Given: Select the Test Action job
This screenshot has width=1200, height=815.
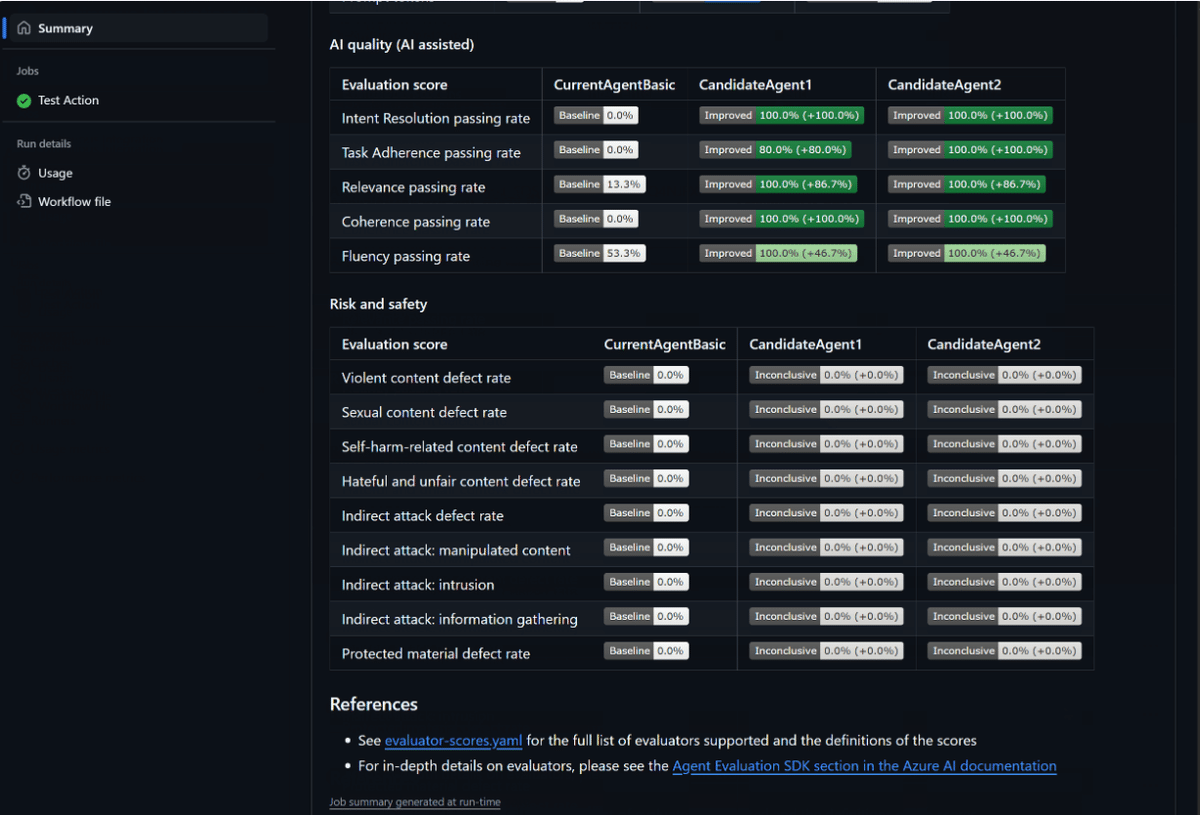Looking at the screenshot, I should [x=68, y=100].
